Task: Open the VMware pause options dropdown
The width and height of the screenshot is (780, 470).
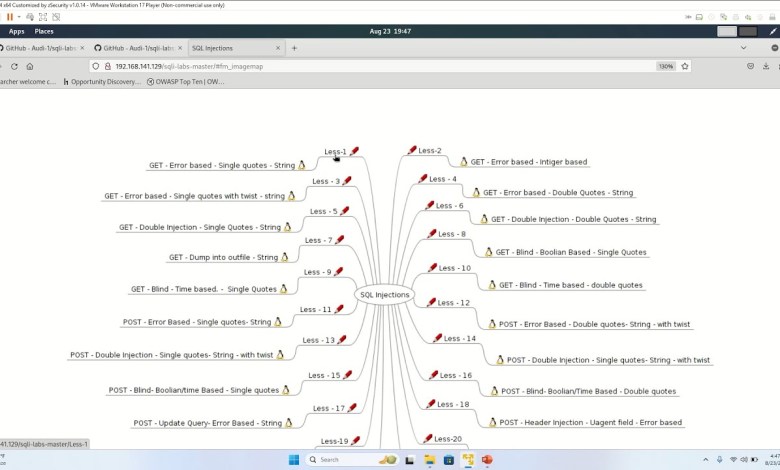Action: (21, 17)
